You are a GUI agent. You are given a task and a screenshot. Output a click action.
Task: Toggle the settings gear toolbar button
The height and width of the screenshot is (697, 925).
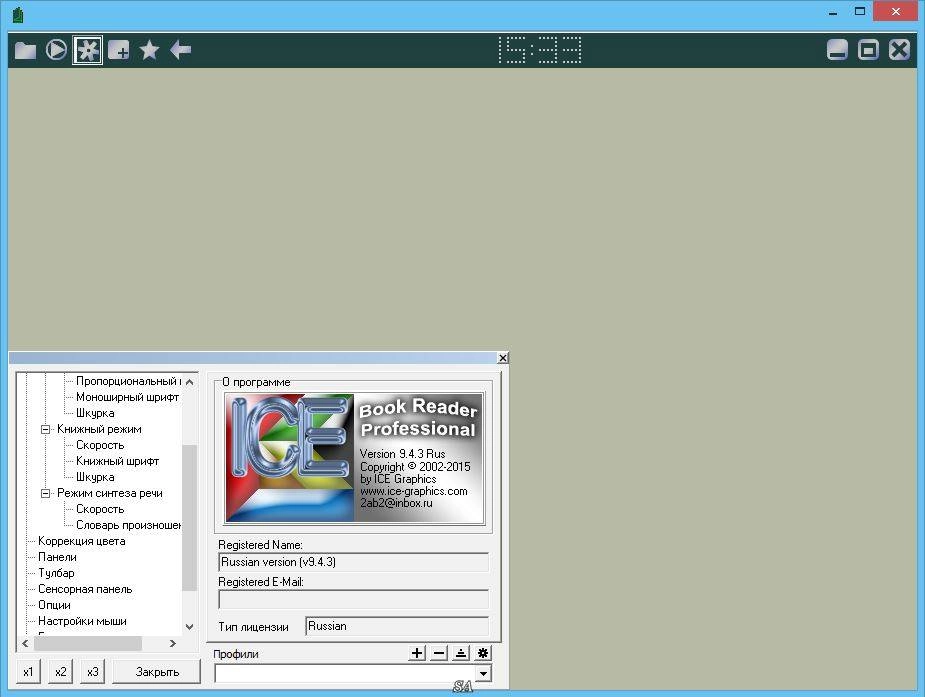click(x=87, y=50)
